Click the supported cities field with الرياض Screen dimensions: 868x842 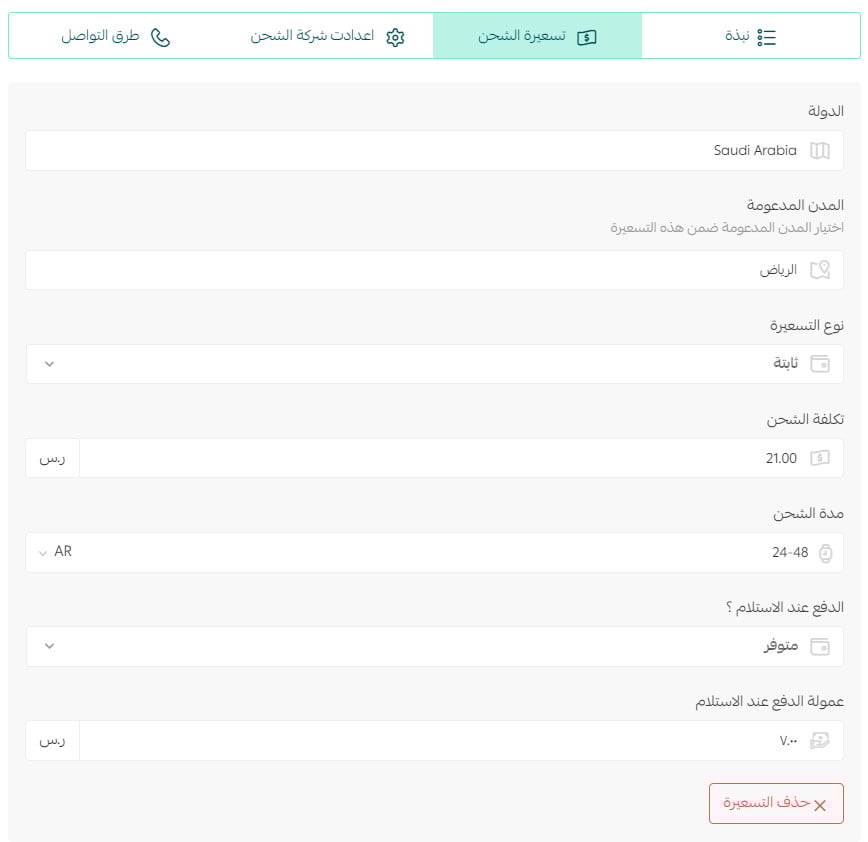pyautogui.click(x=435, y=270)
